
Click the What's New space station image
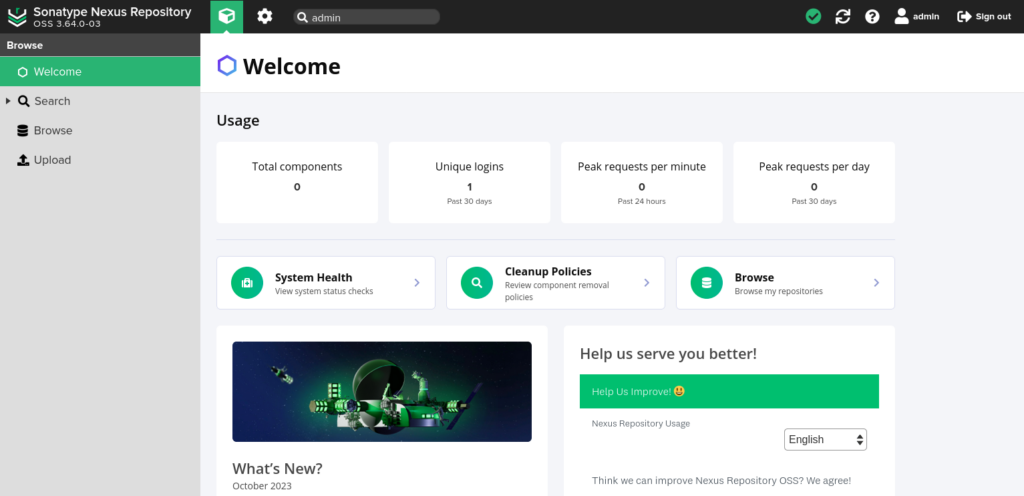(382, 392)
